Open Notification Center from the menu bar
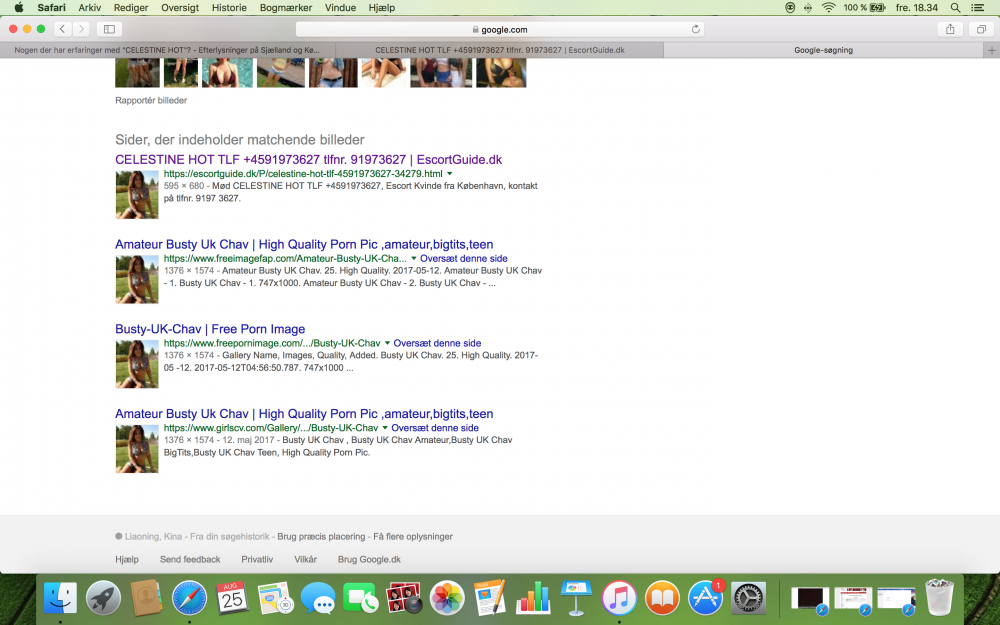 pos(977,8)
